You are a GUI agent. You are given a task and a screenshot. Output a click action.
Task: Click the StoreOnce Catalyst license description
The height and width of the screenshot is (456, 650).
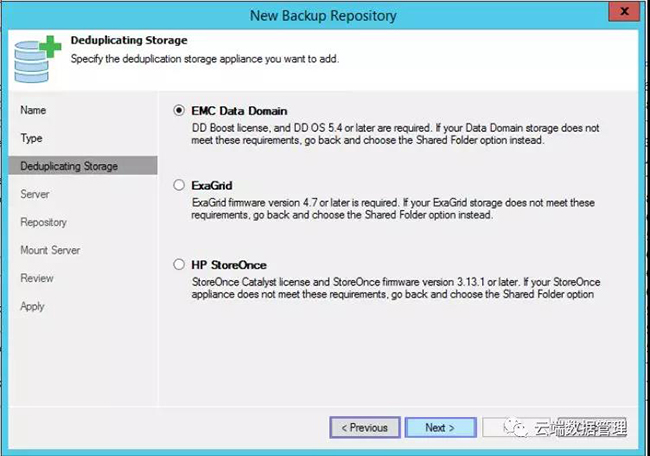coord(395,288)
